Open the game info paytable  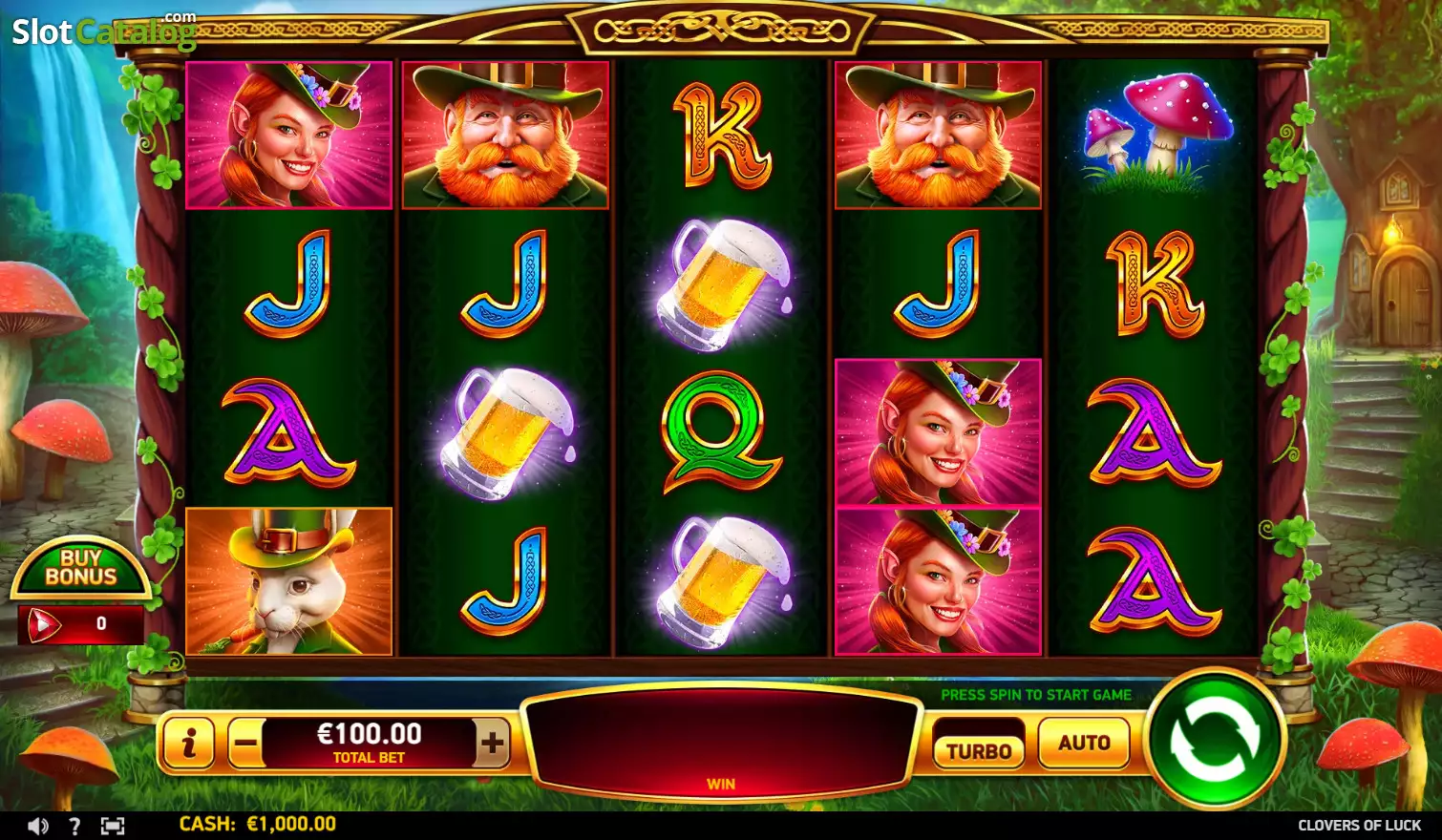click(x=188, y=742)
